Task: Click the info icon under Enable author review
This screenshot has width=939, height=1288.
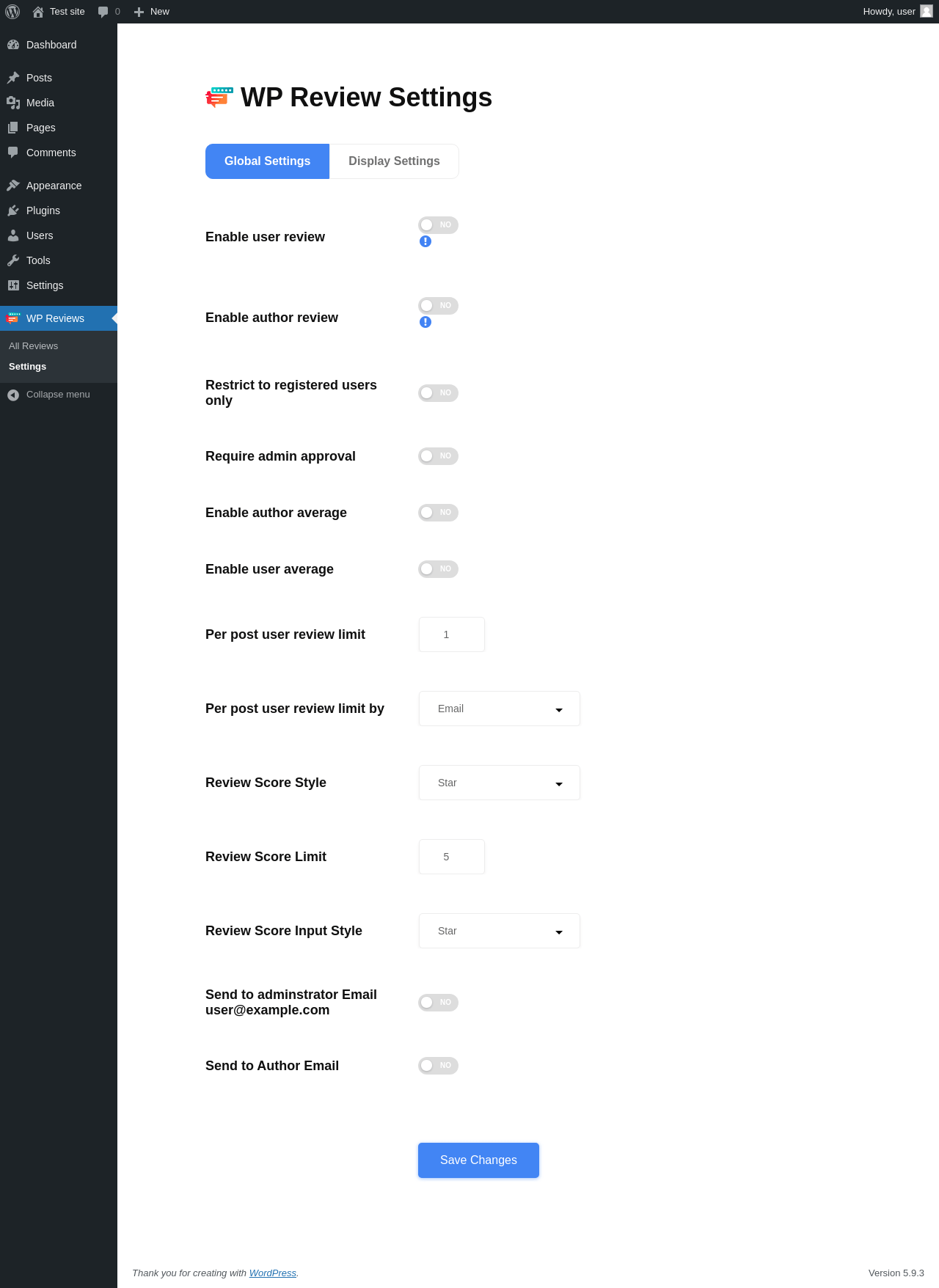Action: click(x=425, y=322)
